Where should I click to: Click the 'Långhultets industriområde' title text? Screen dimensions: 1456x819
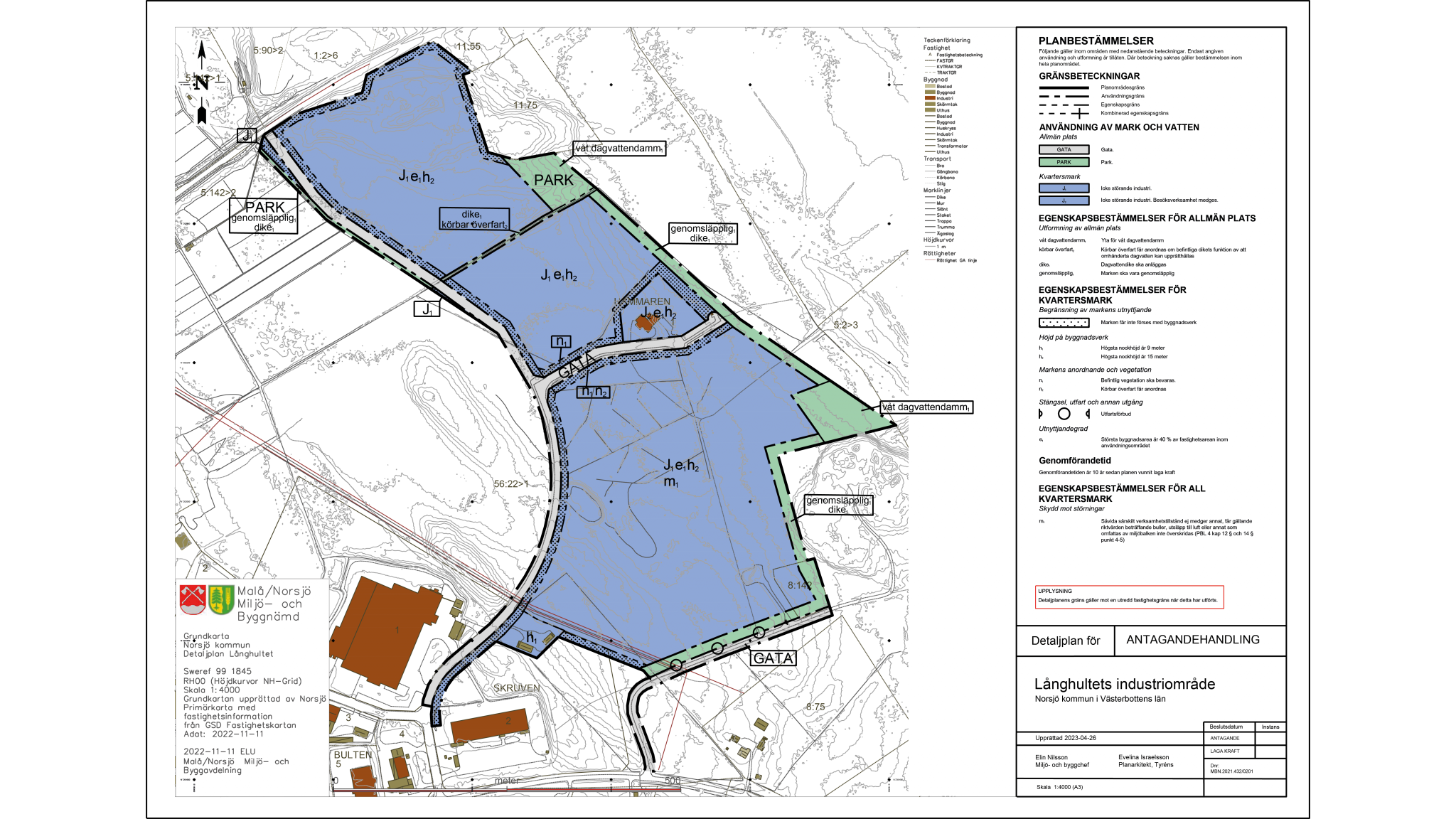[1124, 684]
